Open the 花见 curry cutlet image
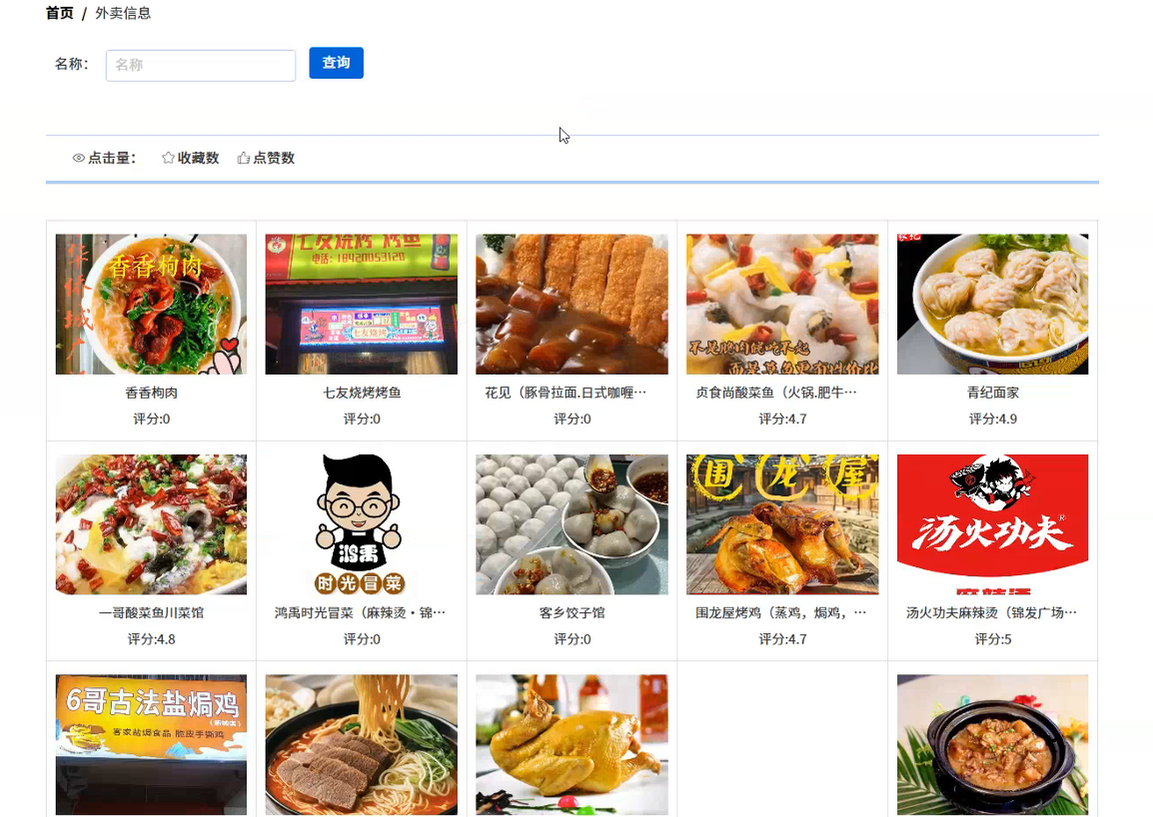Viewport: 1153px width, 817px height. point(572,304)
